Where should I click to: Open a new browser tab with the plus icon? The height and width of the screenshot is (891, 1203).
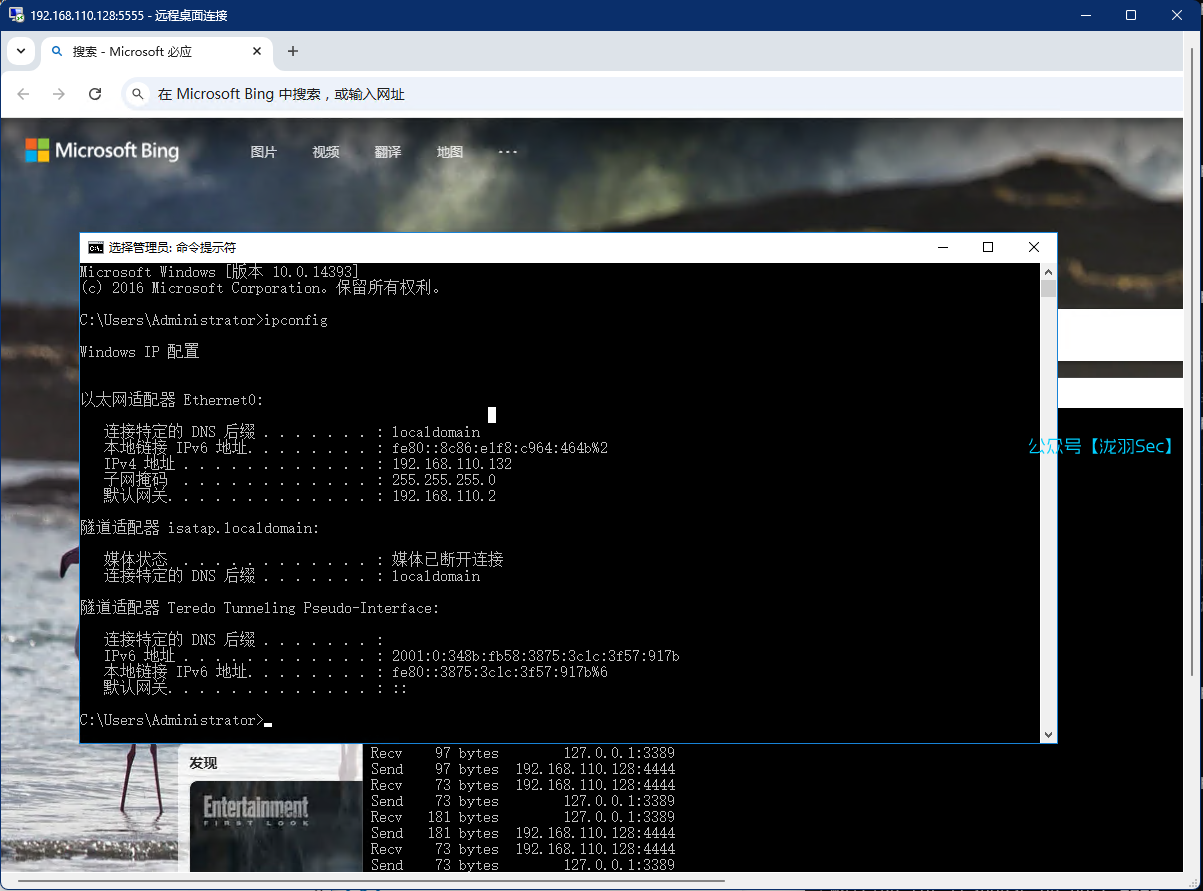293,51
